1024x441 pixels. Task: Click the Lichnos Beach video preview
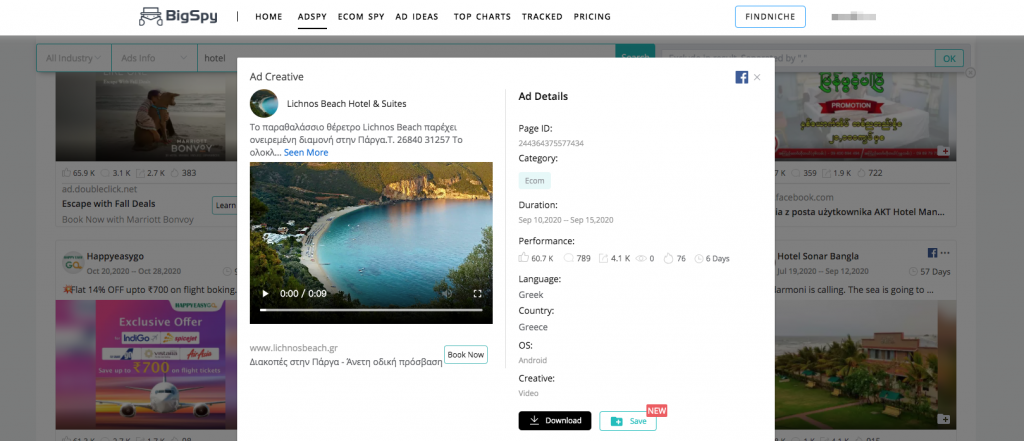click(x=371, y=242)
